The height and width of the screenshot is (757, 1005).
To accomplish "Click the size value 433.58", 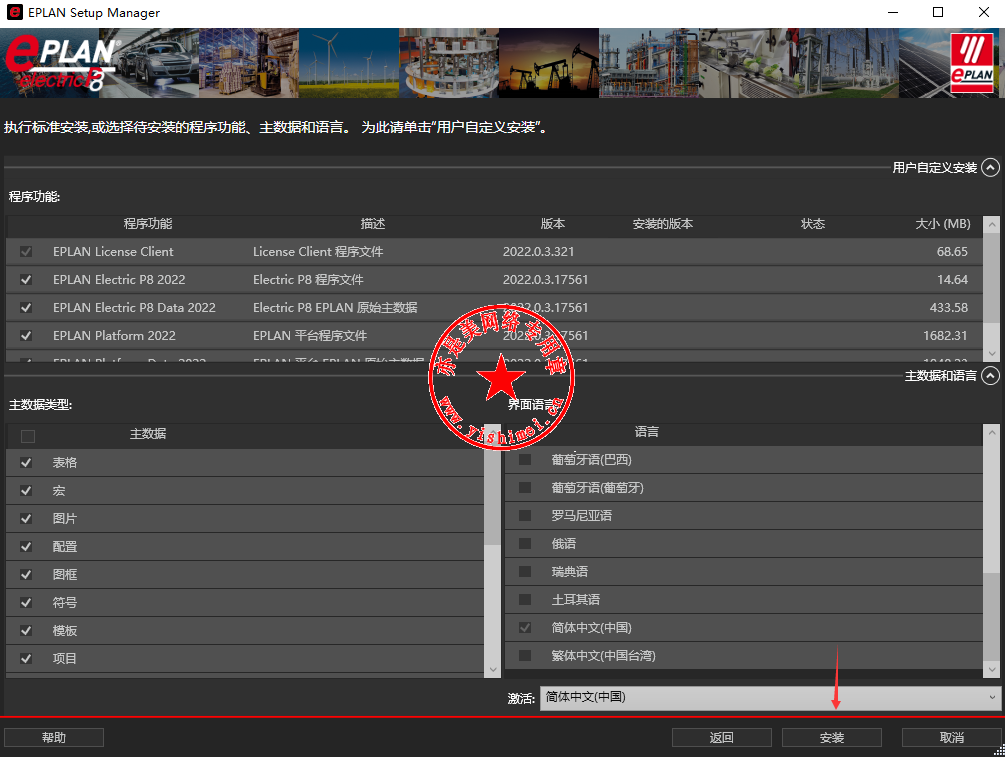I will pos(949,308).
